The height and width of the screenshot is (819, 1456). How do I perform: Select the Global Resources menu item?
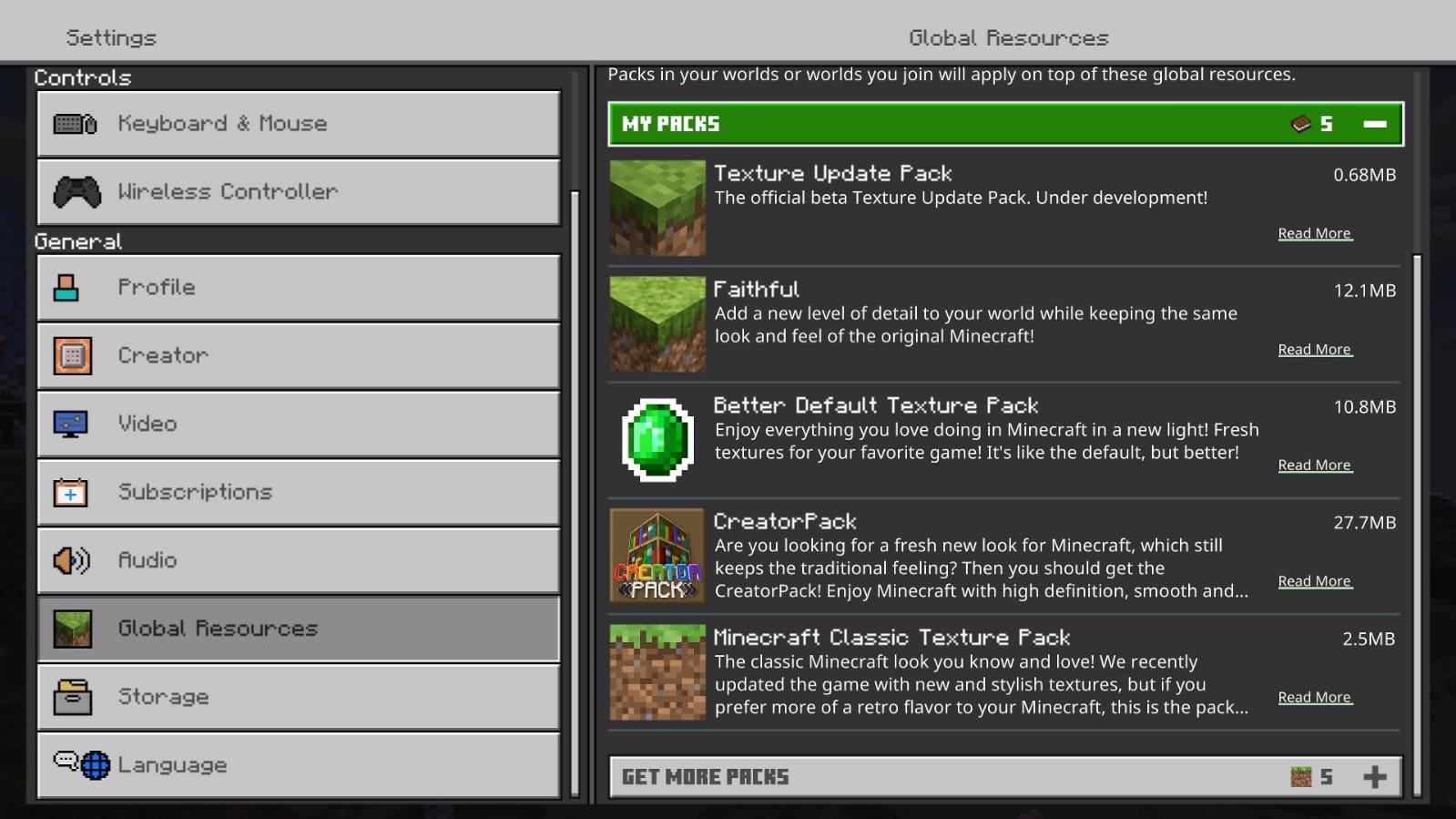[x=299, y=629]
